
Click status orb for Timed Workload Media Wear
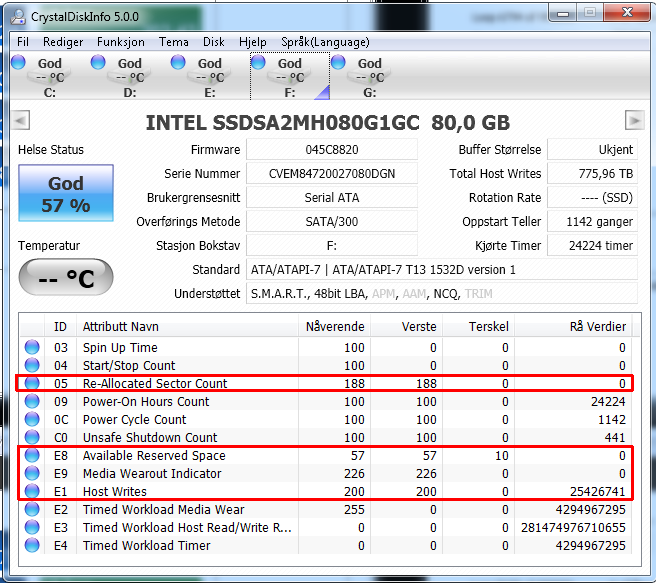point(32,509)
